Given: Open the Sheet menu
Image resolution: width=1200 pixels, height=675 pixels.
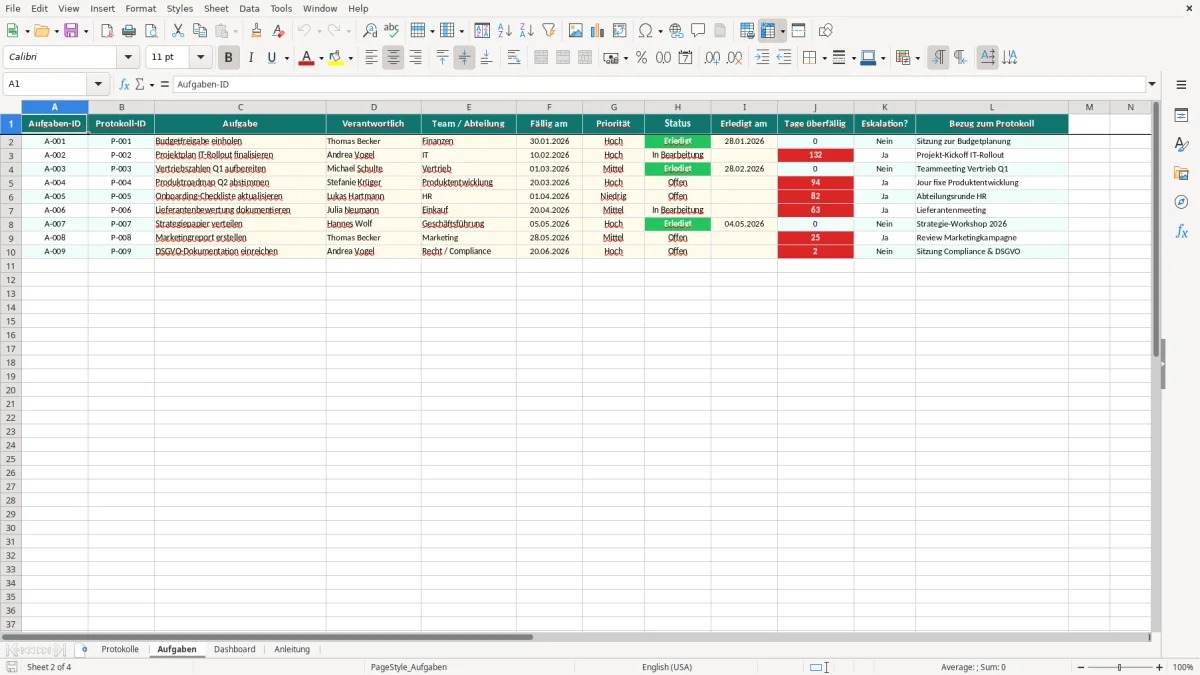Looking at the screenshot, I should 216,8.
